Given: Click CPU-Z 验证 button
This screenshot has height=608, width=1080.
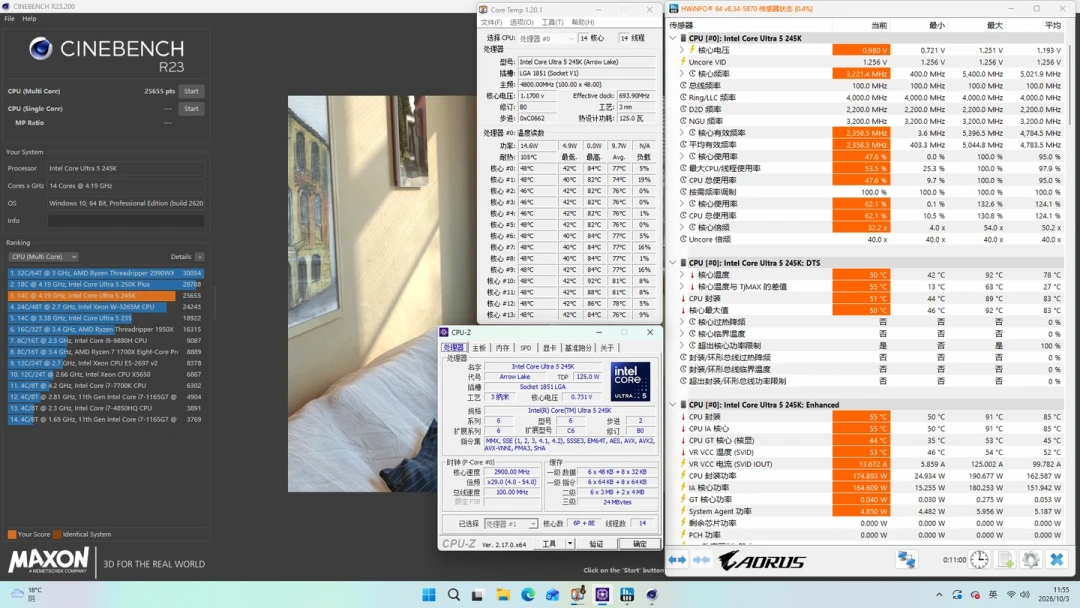Looking at the screenshot, I should [x=596, y=543].
